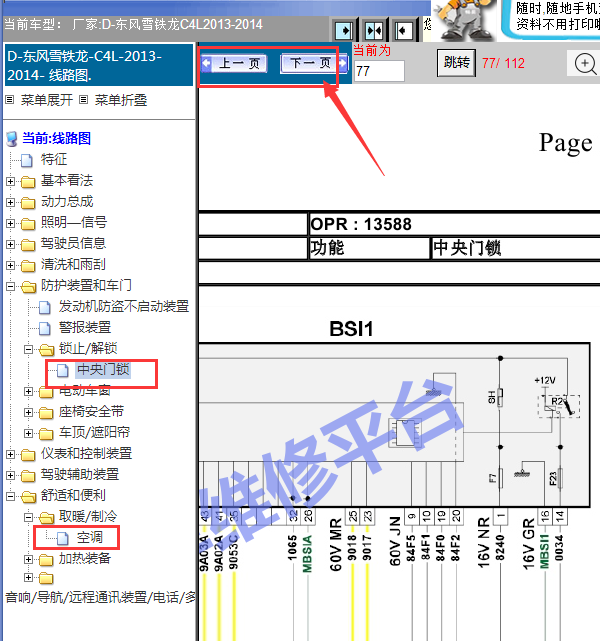This screenshot has width=600, height=641.
Task: Expand the 驾驶员信息 folder
Action: coord(11,244)
